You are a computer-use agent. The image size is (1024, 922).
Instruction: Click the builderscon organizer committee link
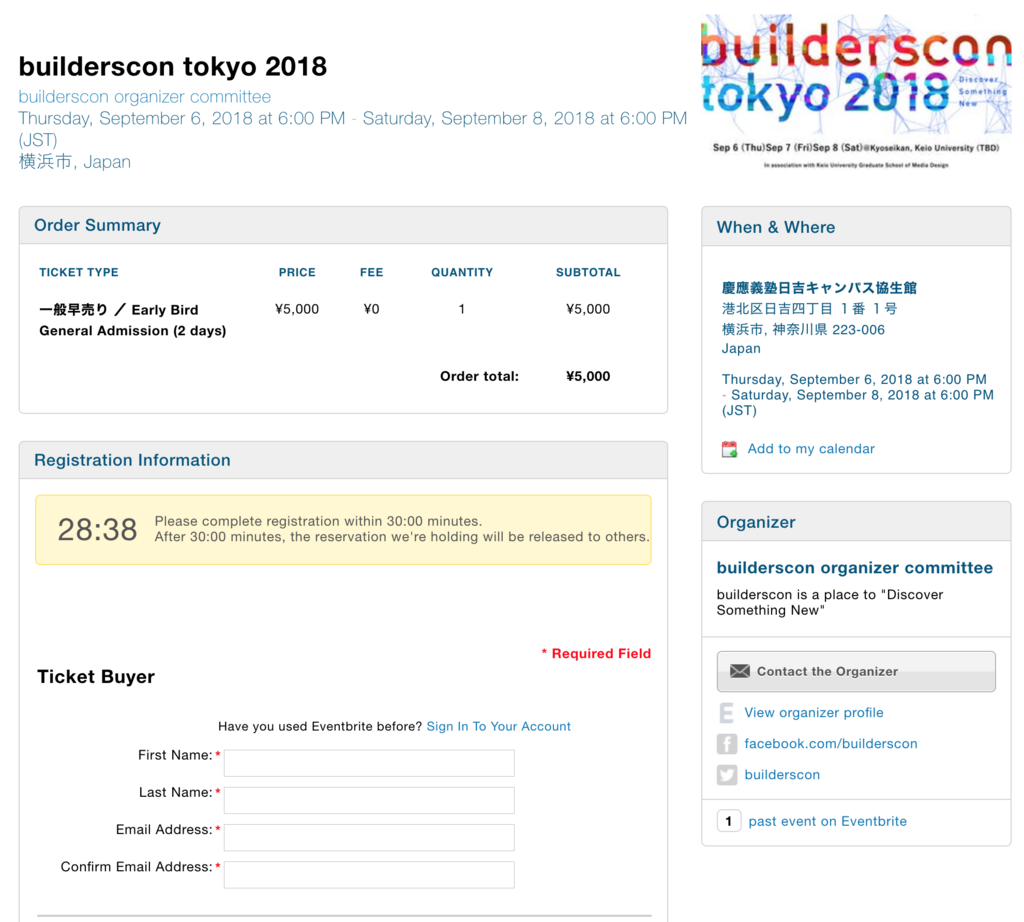point(144,96)
